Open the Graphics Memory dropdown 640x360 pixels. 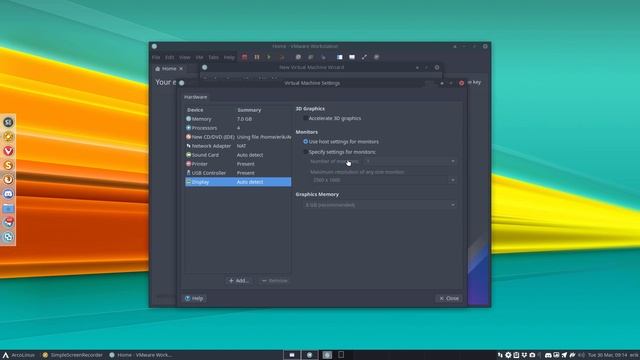[379, 205]
